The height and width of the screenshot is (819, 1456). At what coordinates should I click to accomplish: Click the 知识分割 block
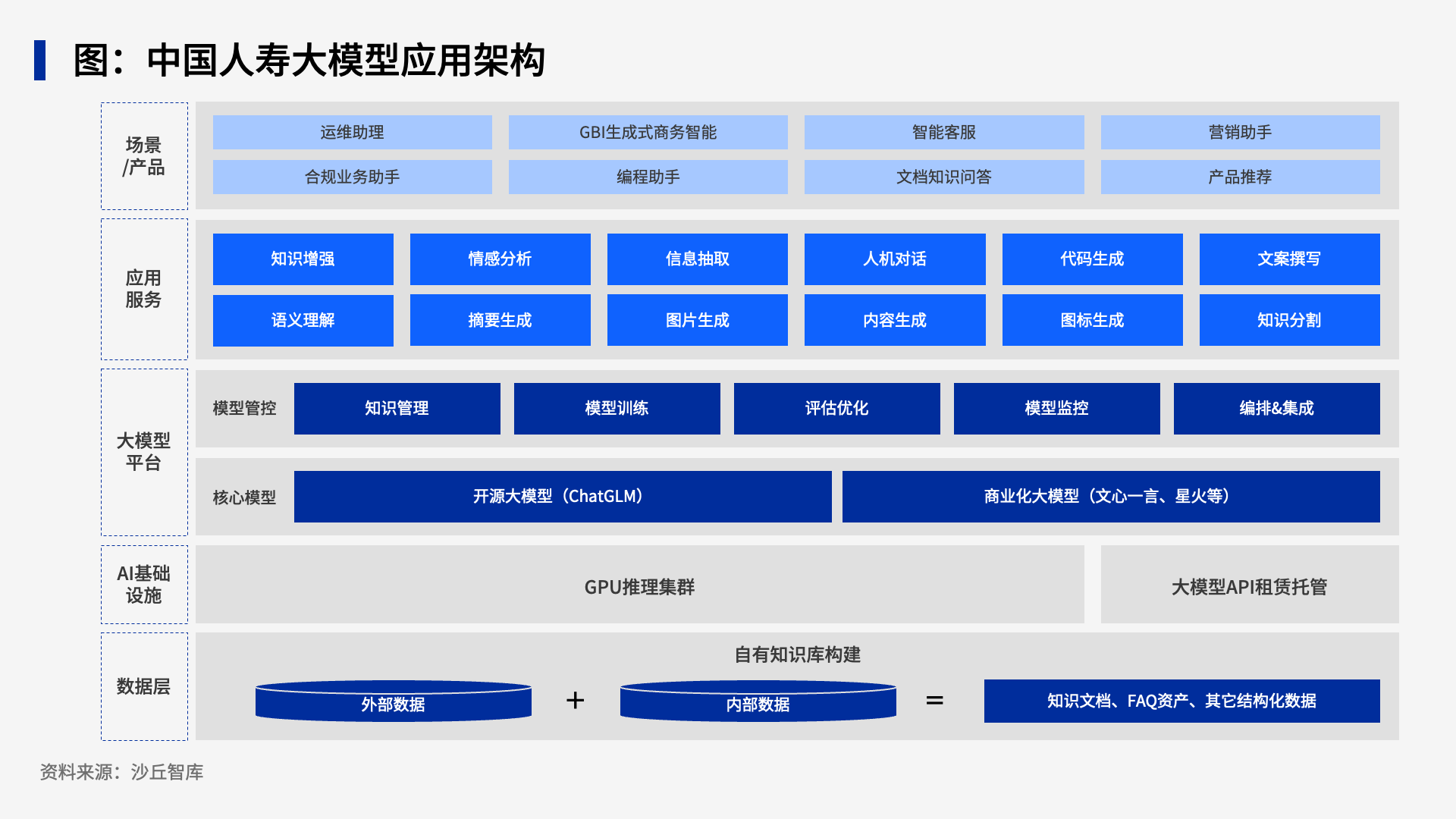pyautogui.click(x=1289, y=320)
